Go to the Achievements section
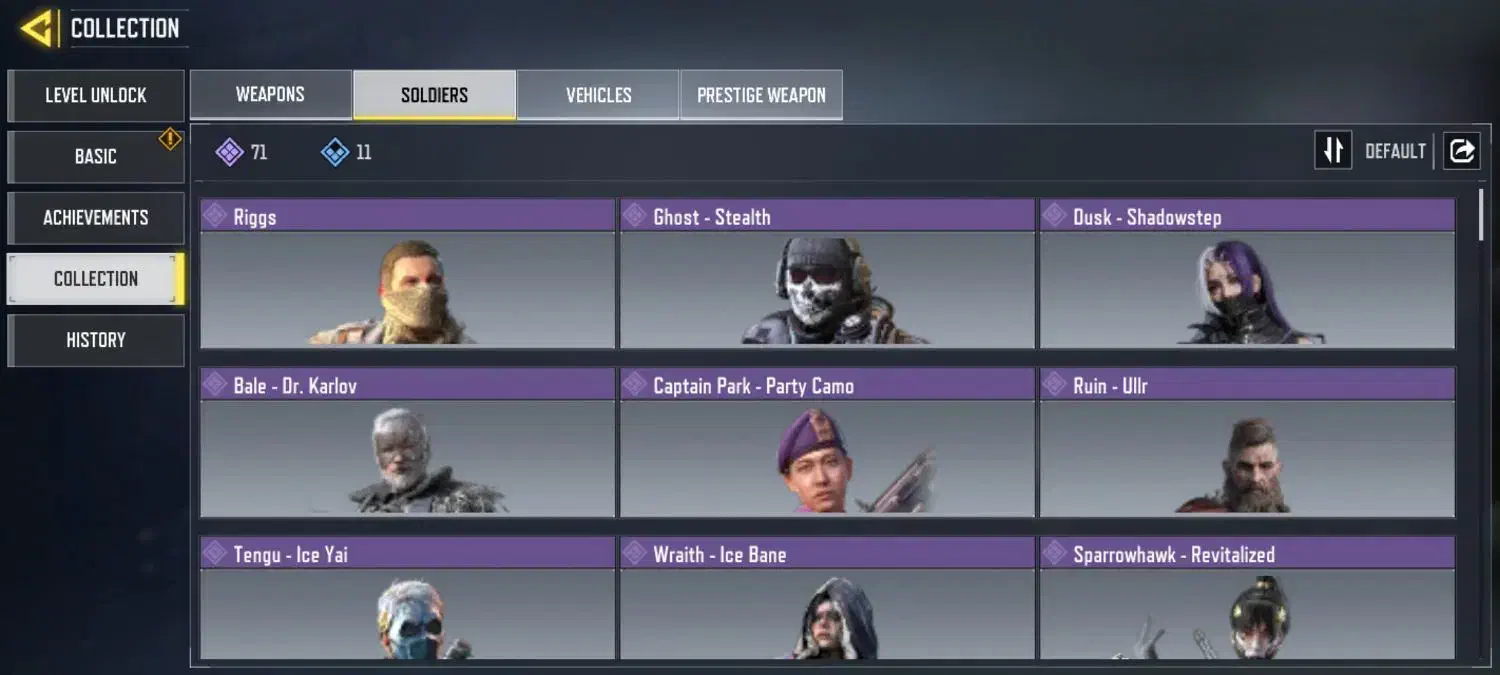Screen dimensions: 1500x675 pyautogui.click(x=96, y=218)
